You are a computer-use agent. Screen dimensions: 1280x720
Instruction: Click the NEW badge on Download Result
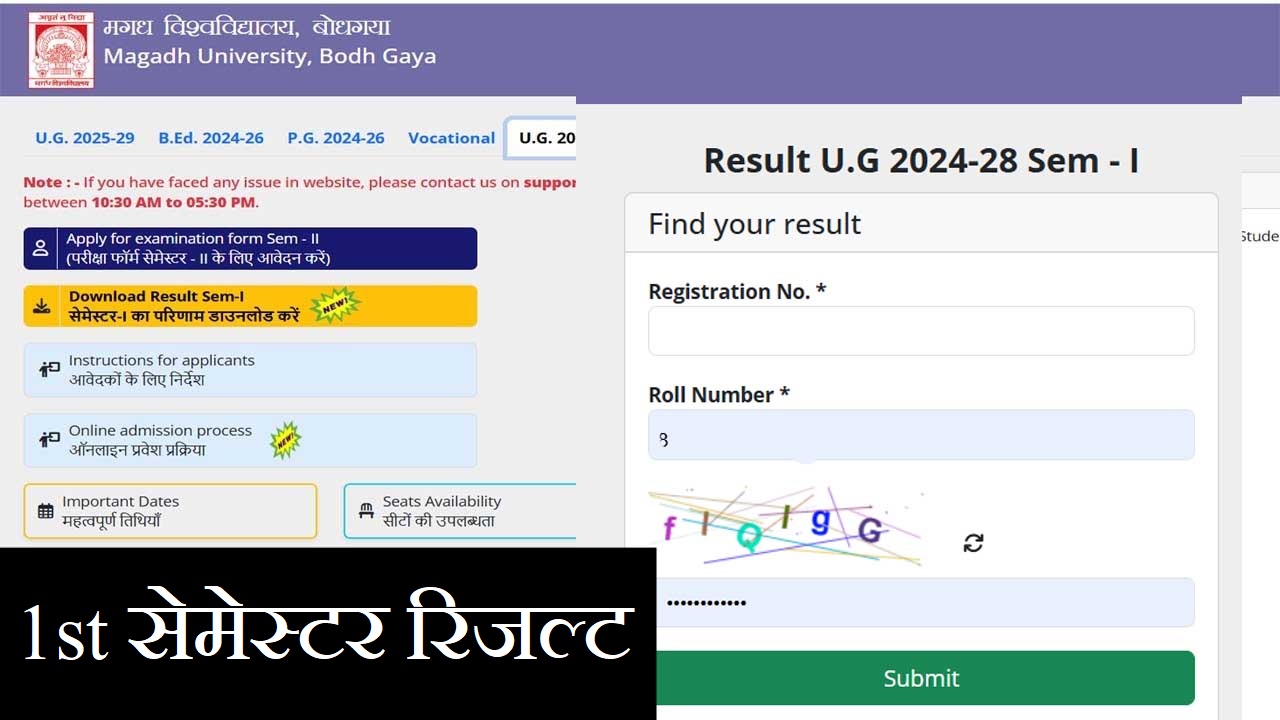point(335,304)
